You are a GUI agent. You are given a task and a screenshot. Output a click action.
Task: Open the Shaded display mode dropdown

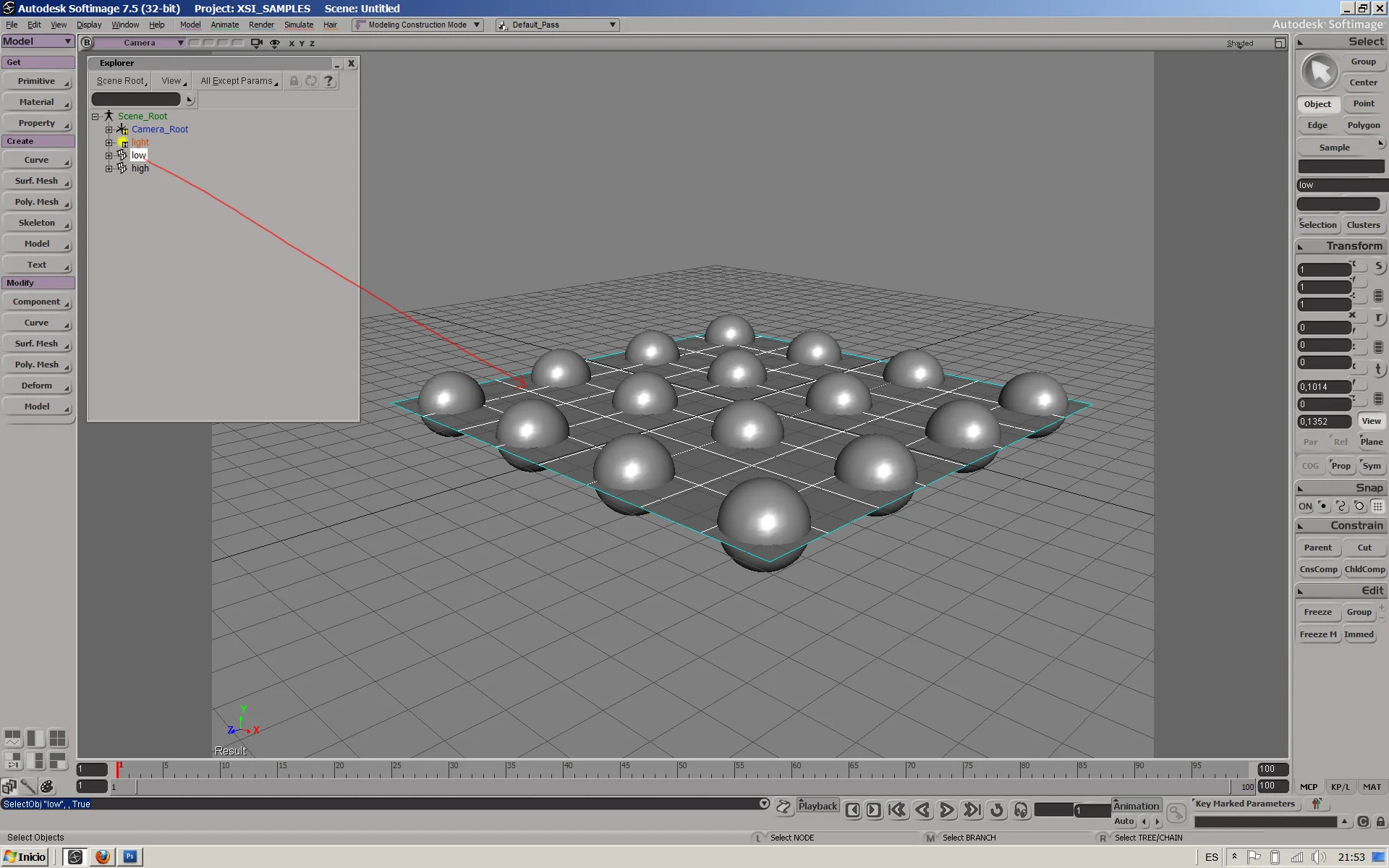1240,43
